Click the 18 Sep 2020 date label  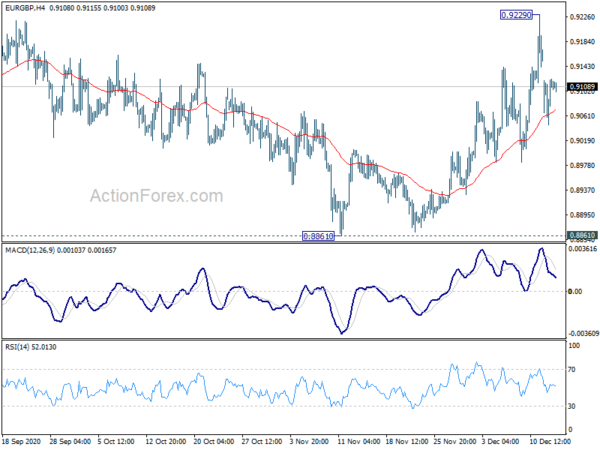pyautogui.click(x=21, y=441)
